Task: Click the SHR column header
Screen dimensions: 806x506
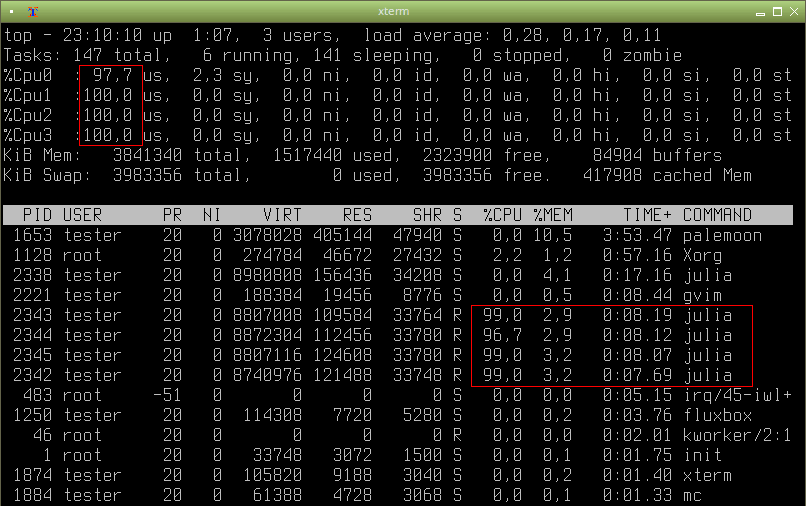Action: 427,215
